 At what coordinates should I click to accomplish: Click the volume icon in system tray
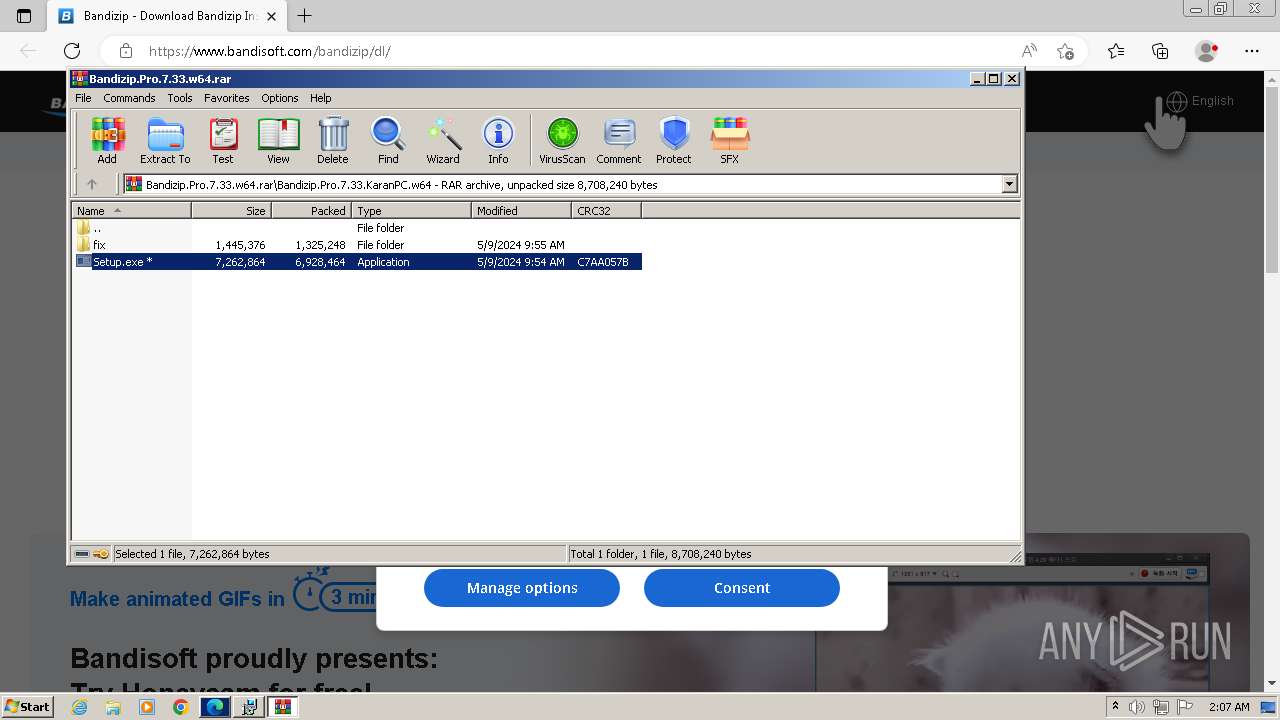tap(1137, 707)
